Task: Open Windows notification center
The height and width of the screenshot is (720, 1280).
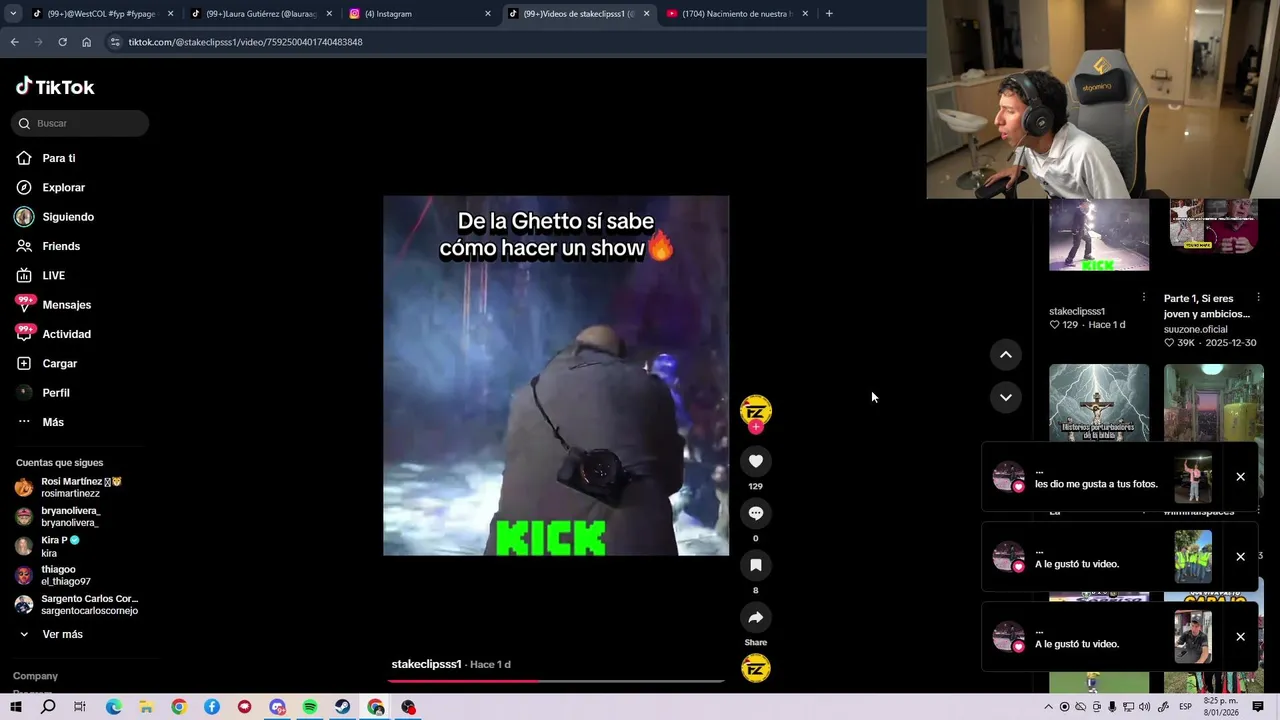Action: coord(1258,707)
